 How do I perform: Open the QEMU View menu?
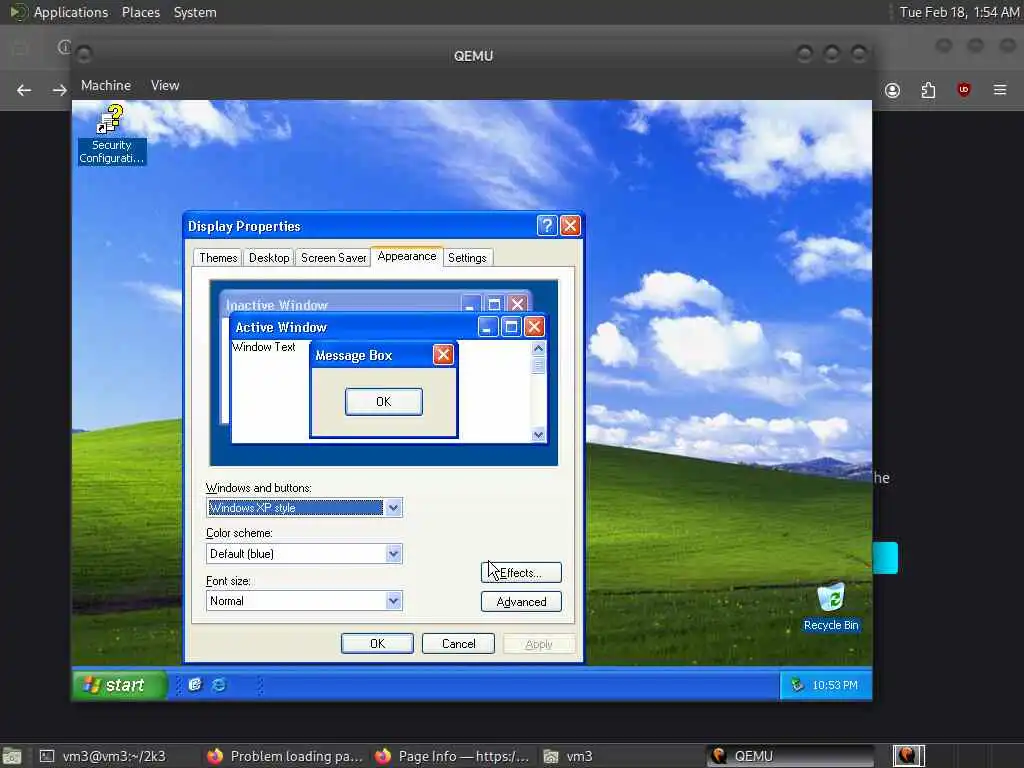point(165,86)
